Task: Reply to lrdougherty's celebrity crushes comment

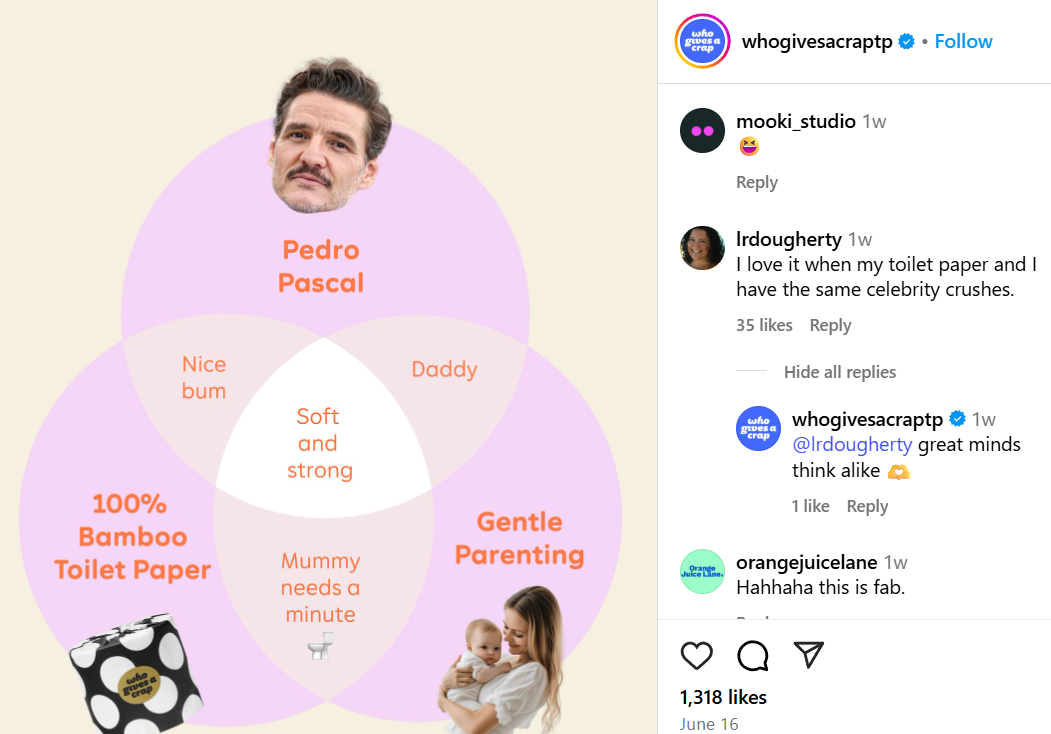Action: tap(830, 325)
